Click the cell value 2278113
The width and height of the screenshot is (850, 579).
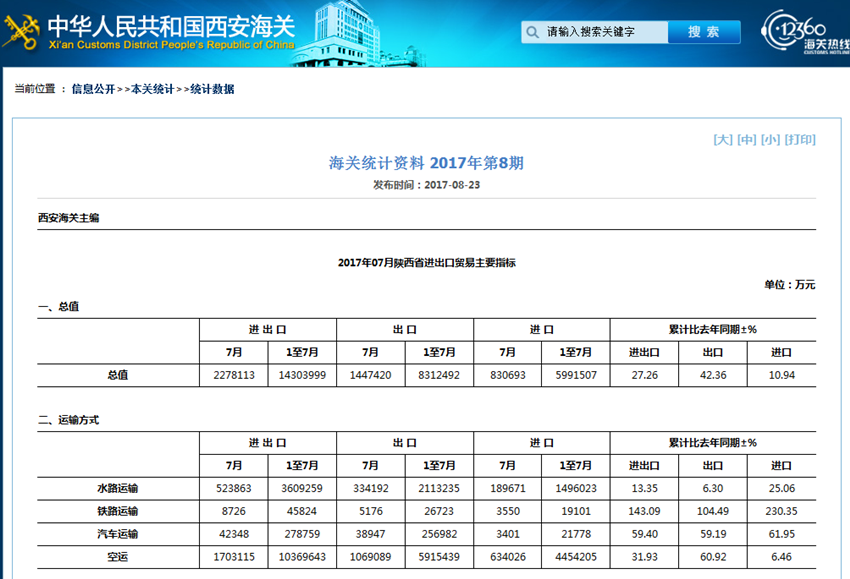tap(234, 375)
